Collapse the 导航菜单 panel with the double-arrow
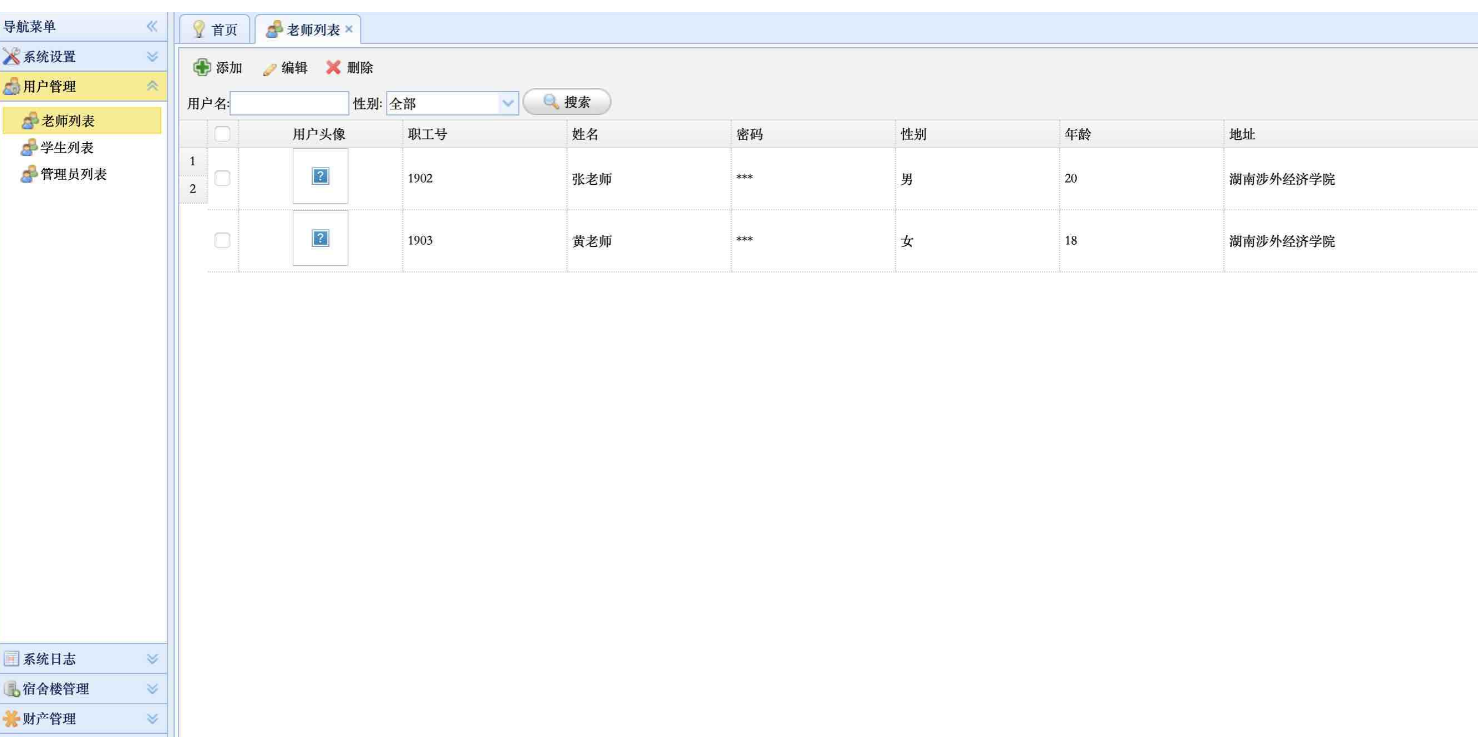1478x737 pixels. tap(152, 26)
